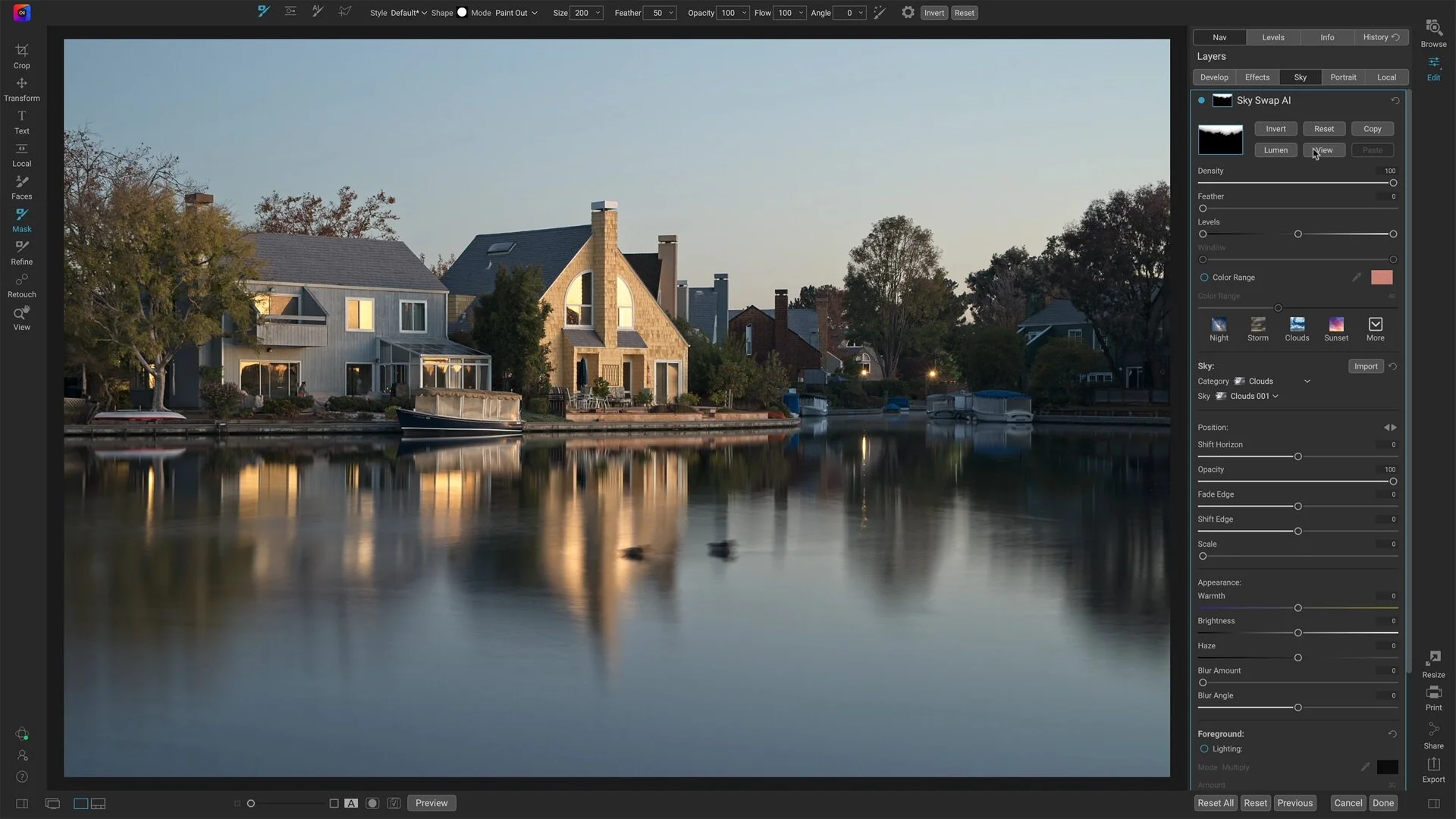Enable the Lighting option under Foreground
This screenshot has width=1456, height=819.
1206,748
